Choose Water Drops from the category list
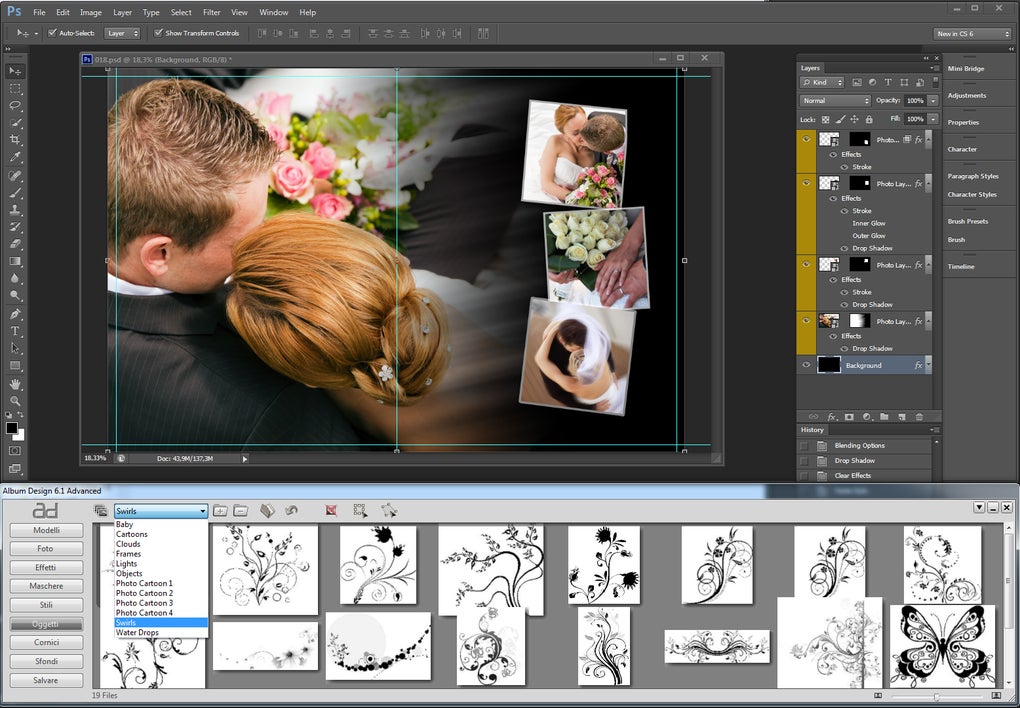 coord(137,633)
